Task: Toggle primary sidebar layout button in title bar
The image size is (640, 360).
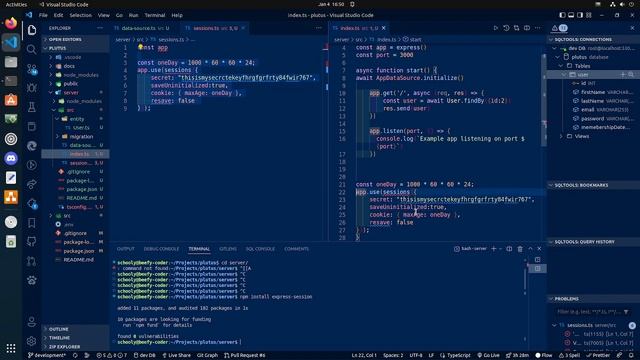Action: pos(562,15)
